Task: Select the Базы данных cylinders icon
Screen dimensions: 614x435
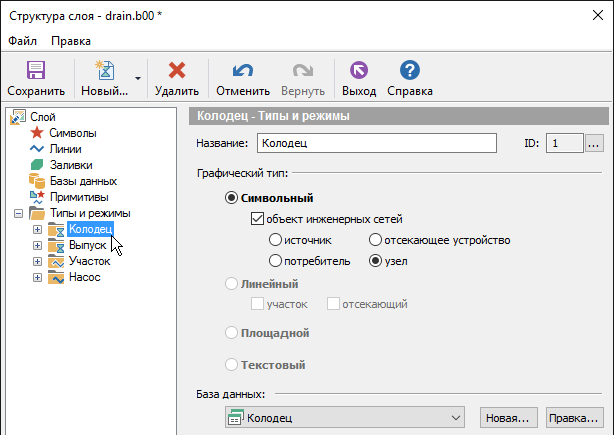Action: click(37, 181)
